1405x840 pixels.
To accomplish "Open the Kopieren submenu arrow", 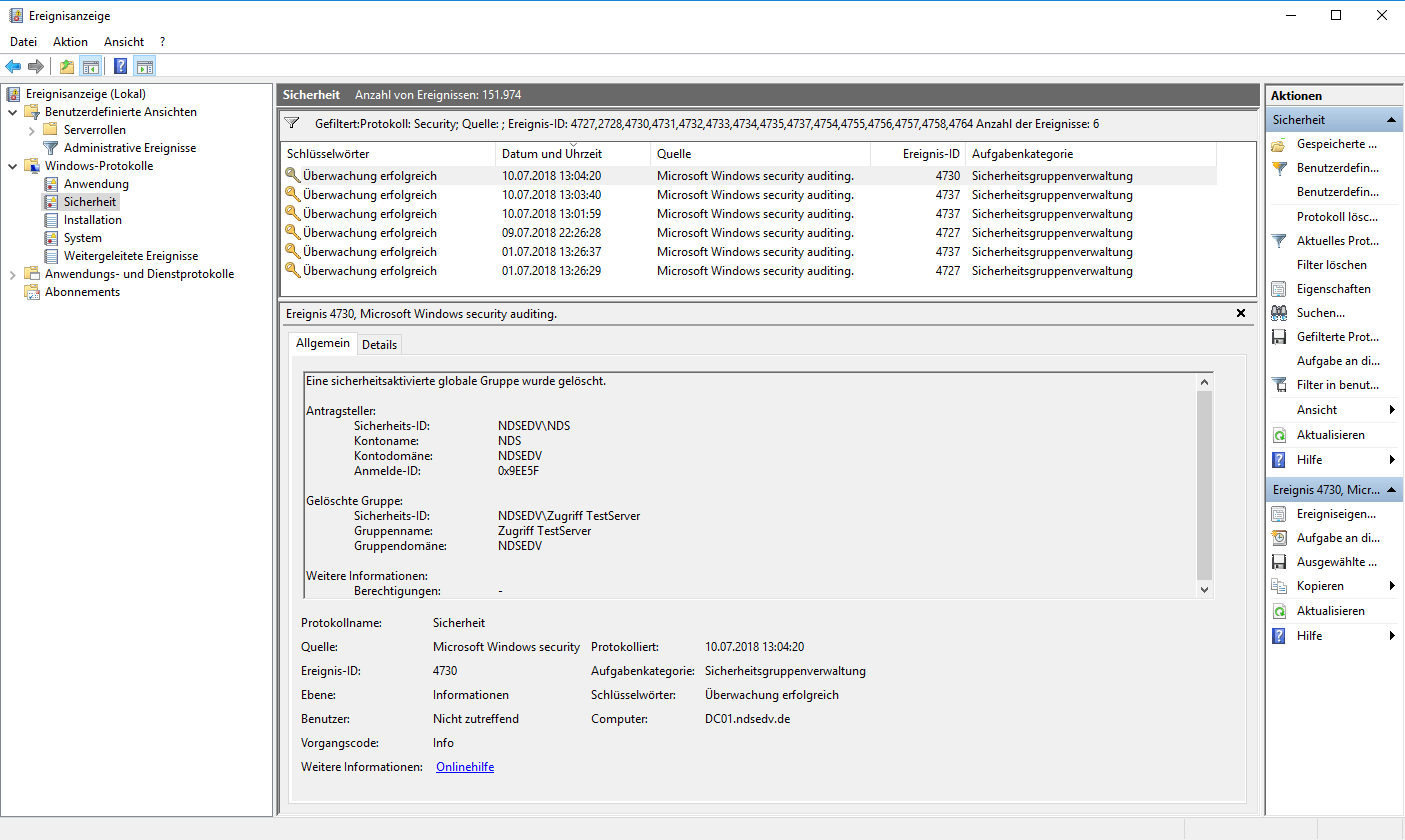I will 1392,586.
